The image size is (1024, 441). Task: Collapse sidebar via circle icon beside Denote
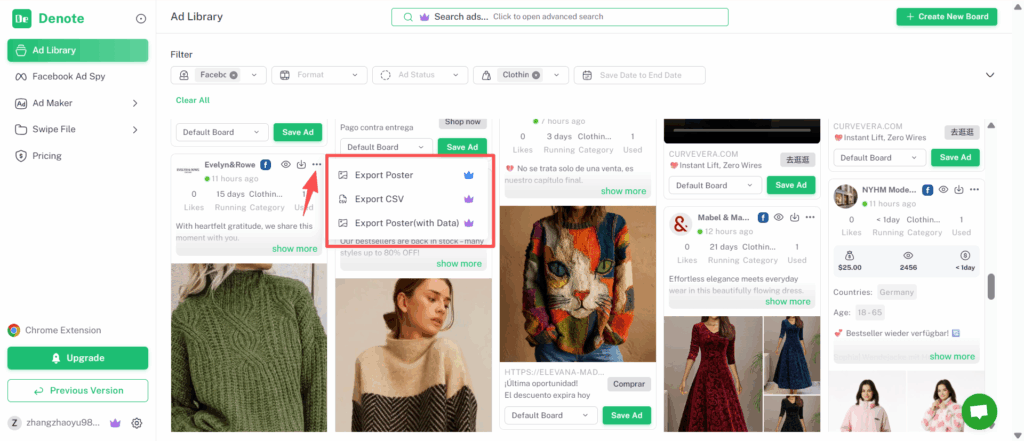click(140, 19)
